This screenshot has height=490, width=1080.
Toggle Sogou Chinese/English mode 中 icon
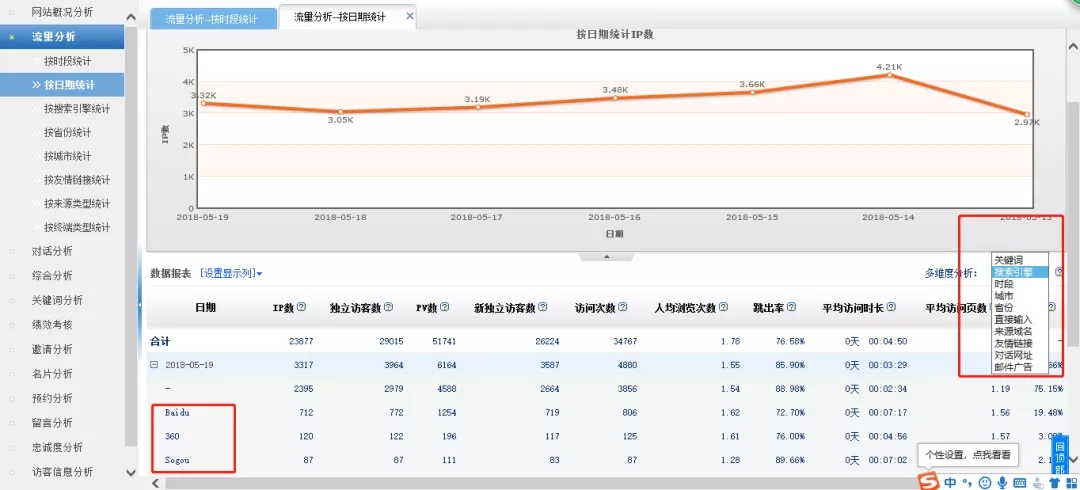(951, 482)
